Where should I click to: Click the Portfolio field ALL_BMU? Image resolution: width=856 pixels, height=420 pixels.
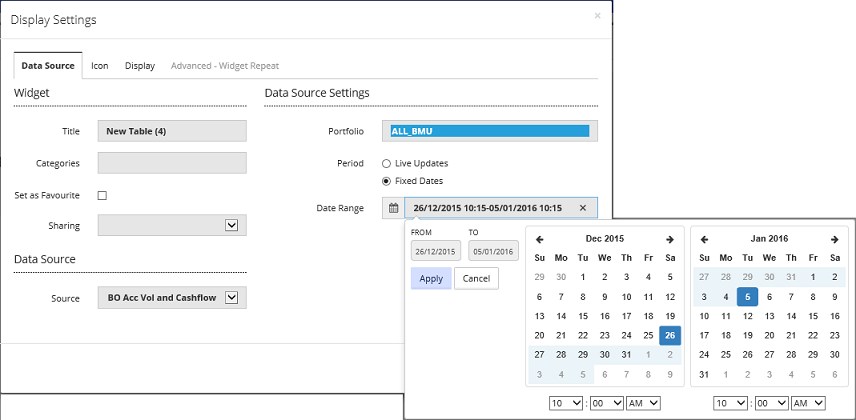(490, 131)
